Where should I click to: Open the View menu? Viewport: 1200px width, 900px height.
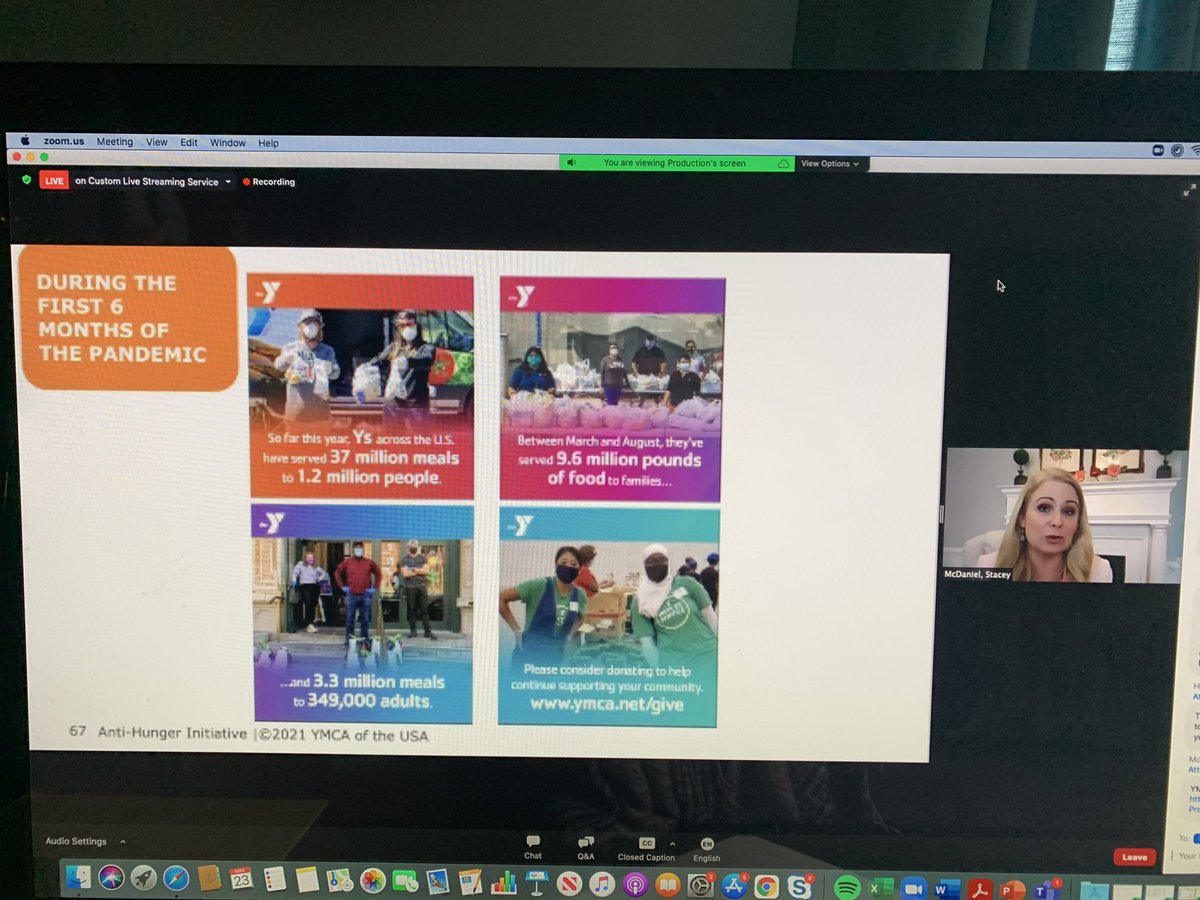tap(157, 142)
